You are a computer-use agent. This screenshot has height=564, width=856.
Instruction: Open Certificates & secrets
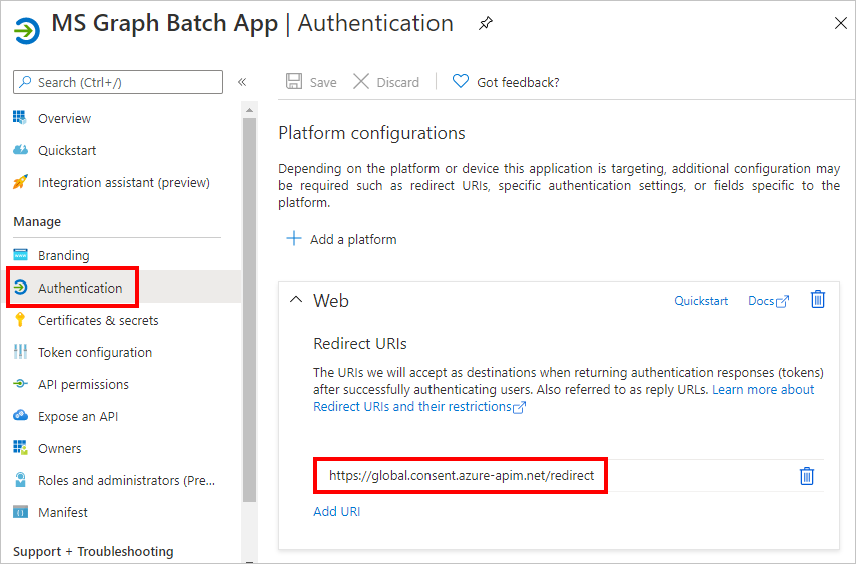pyautogui.click(x=98, y=320)
